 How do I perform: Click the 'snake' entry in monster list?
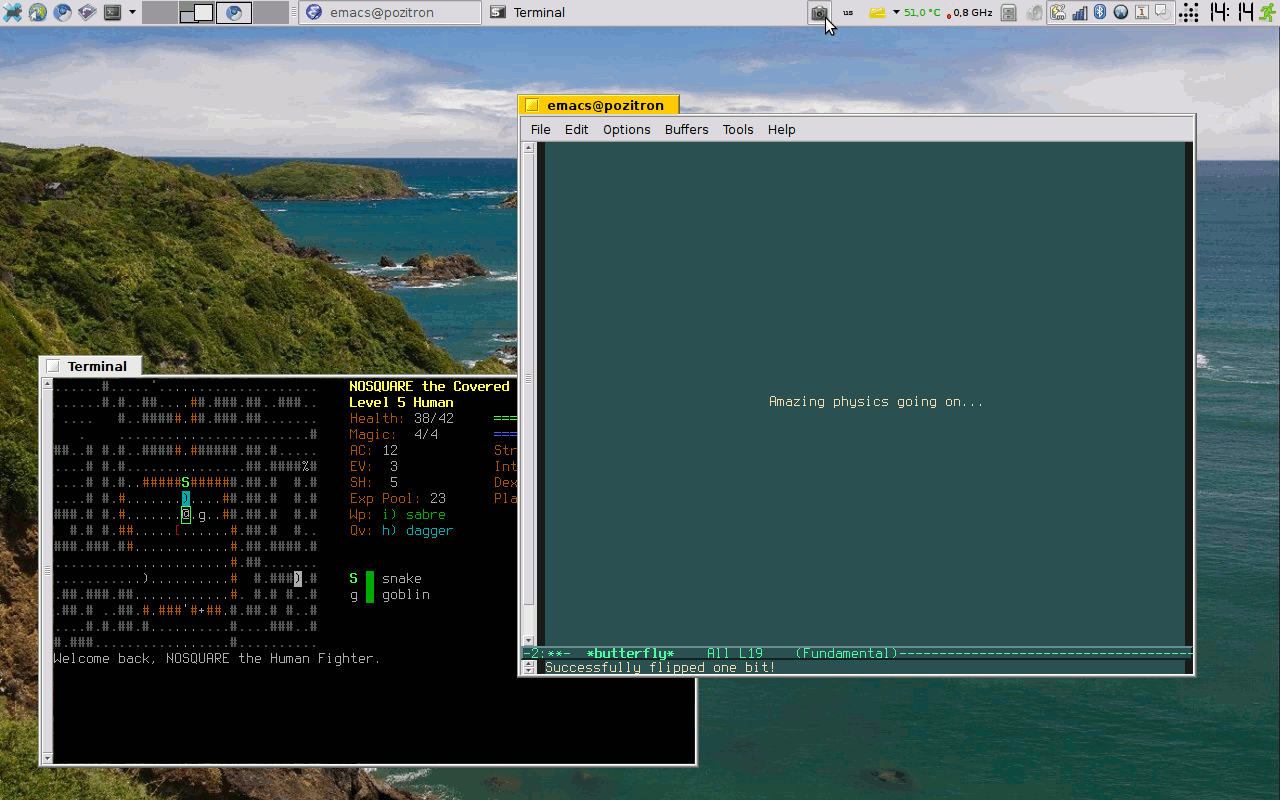(x=402, y=579)
